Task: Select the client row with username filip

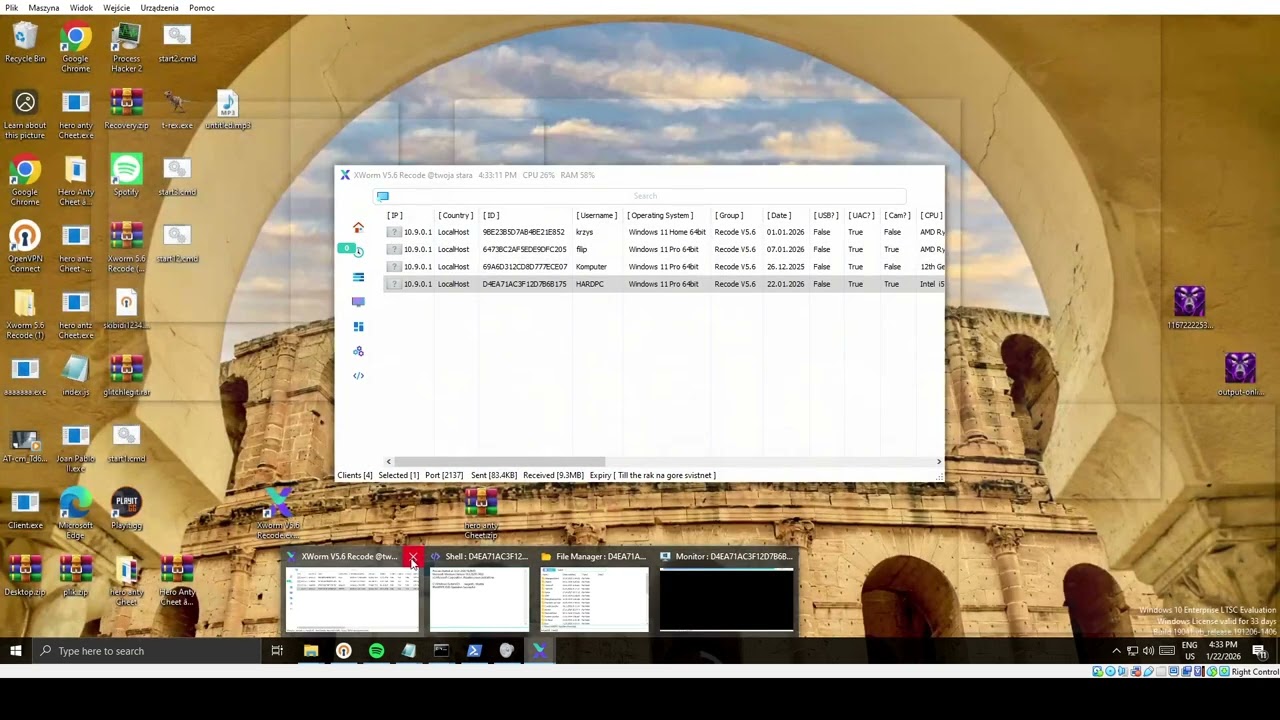Action: tap(664, 249)
